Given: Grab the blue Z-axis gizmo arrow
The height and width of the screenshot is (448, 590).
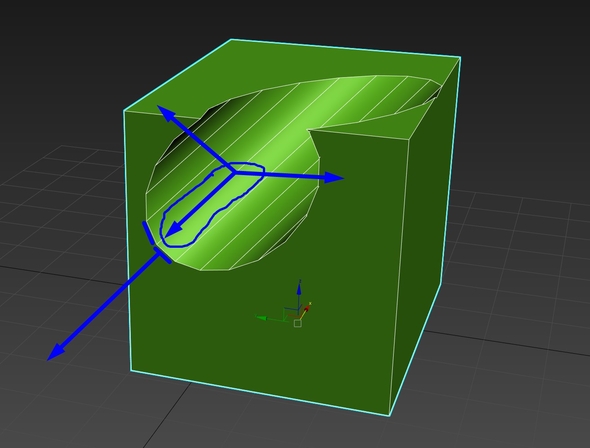Looking at the screenshot, I should pos(299,289).
